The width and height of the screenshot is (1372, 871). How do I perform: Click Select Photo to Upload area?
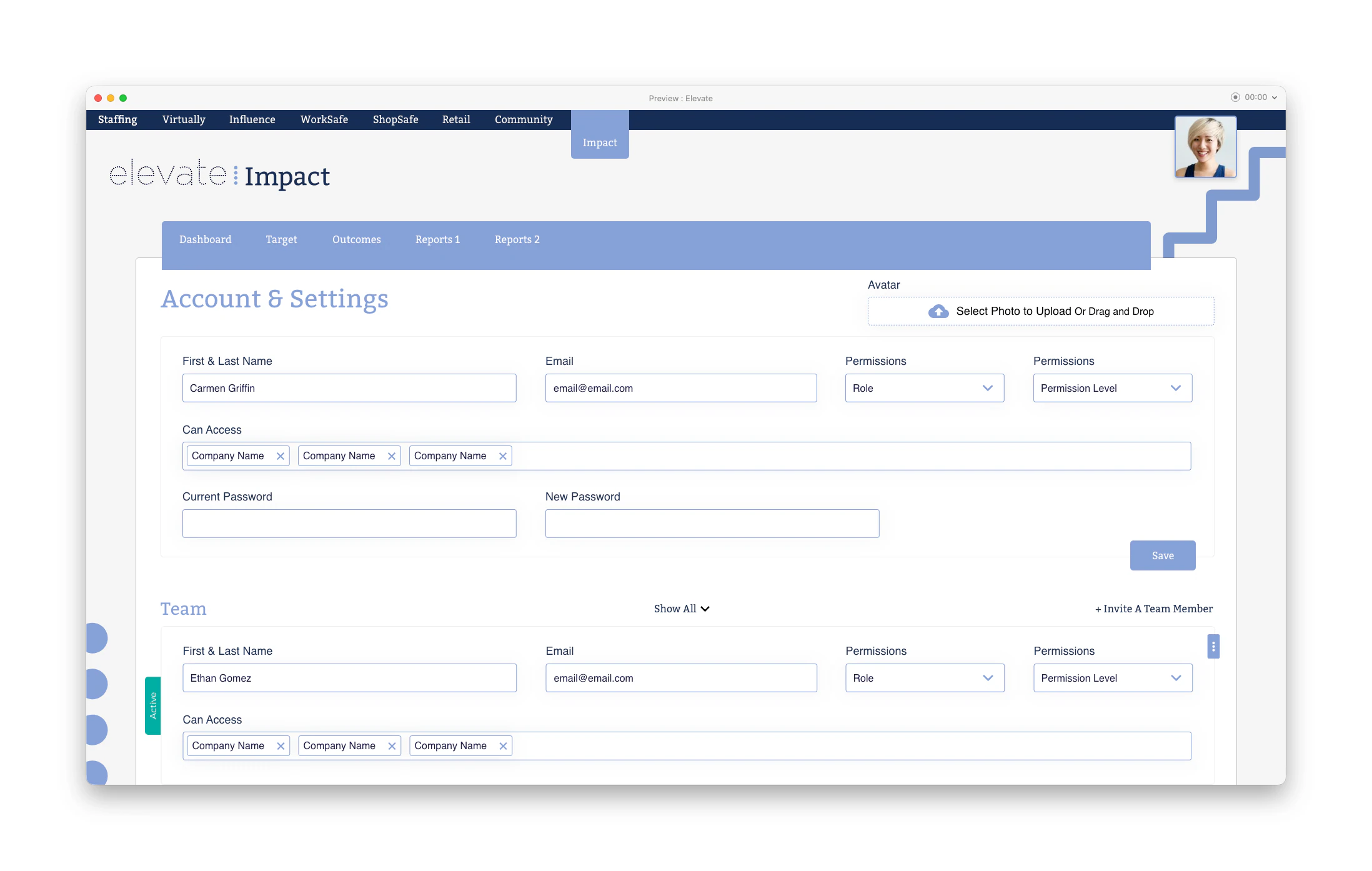(x=1041, y=311)
